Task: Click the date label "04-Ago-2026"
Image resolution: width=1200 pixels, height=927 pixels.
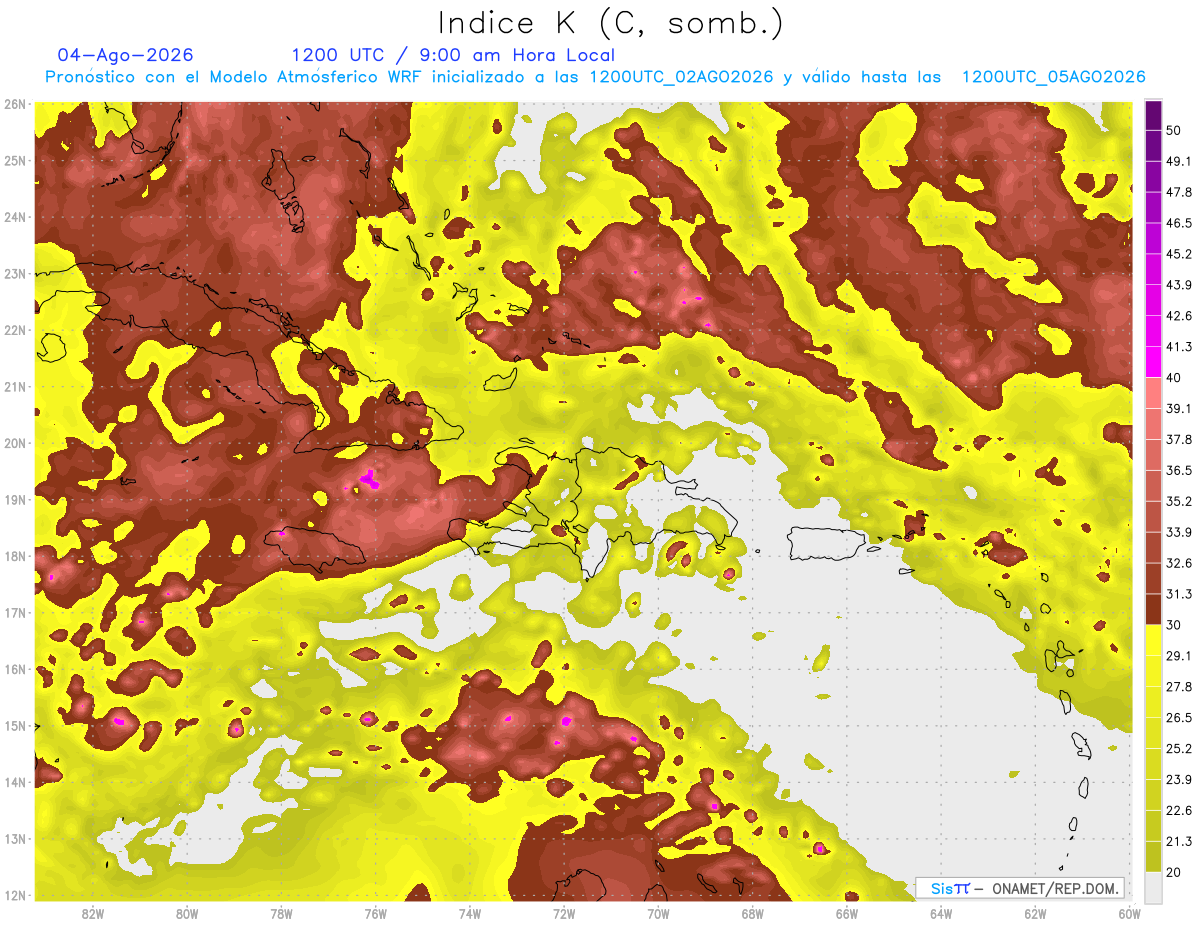Action: tap(126, 55)
